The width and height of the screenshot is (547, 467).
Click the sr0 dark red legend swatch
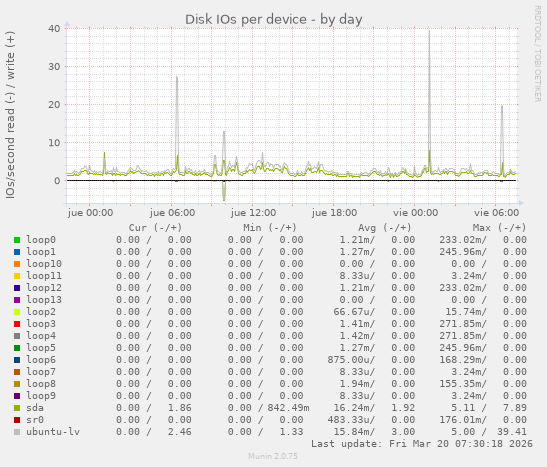tap(17, 420)
